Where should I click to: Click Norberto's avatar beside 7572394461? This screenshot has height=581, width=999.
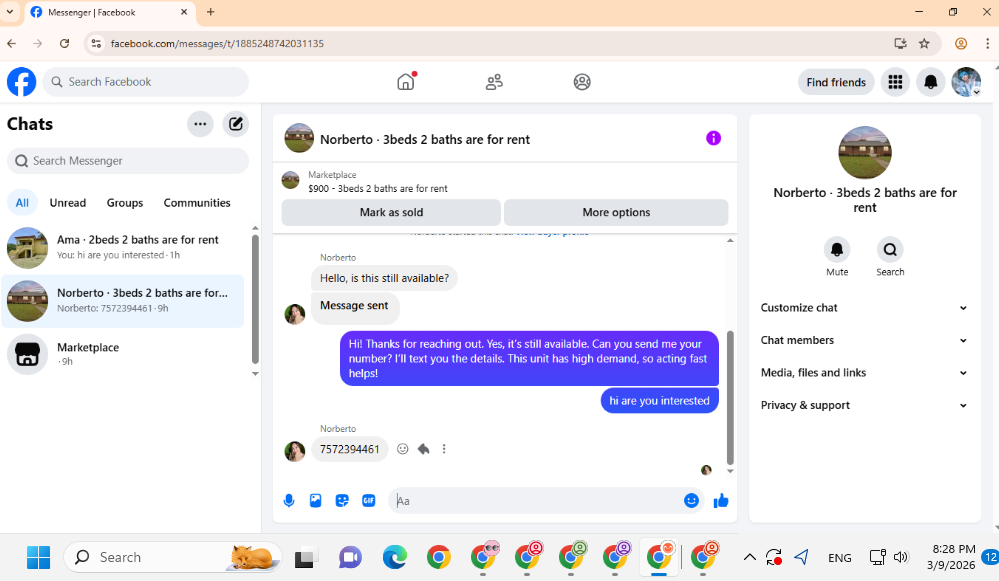(x=294, y=451)
